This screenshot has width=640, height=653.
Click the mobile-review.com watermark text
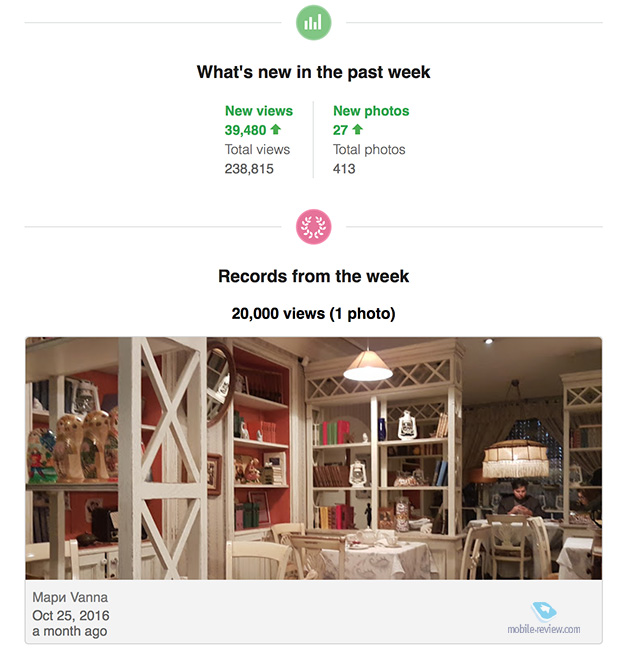click(x=543, y=629)
